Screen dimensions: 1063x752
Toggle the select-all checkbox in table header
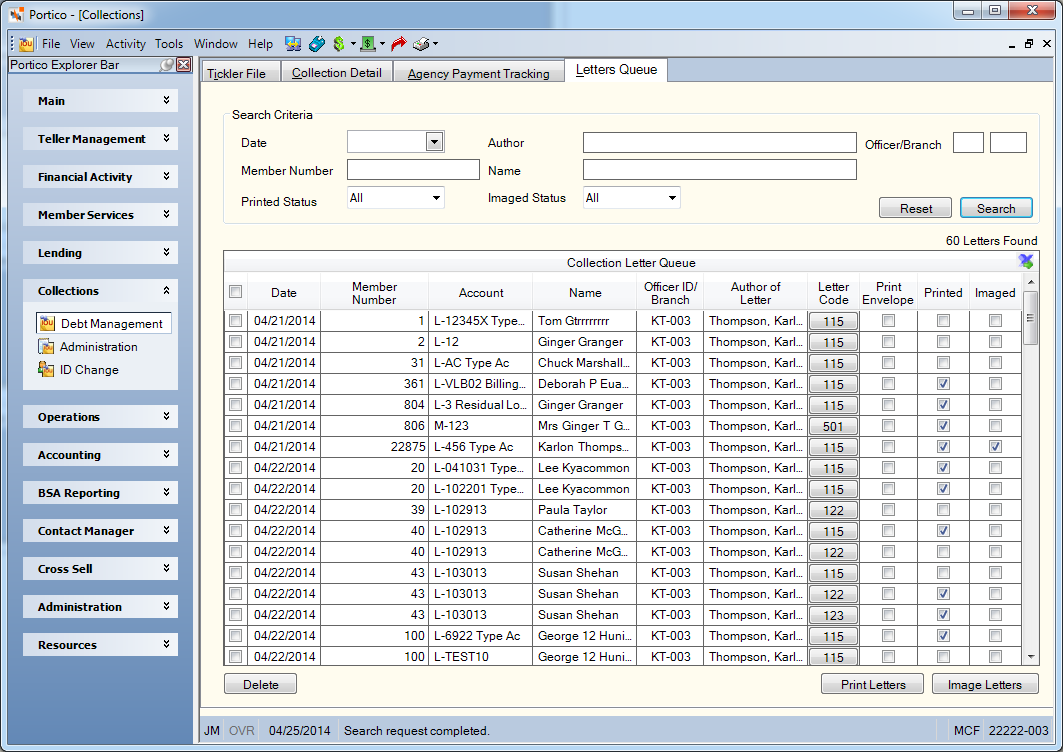click(x=235, y=292)
